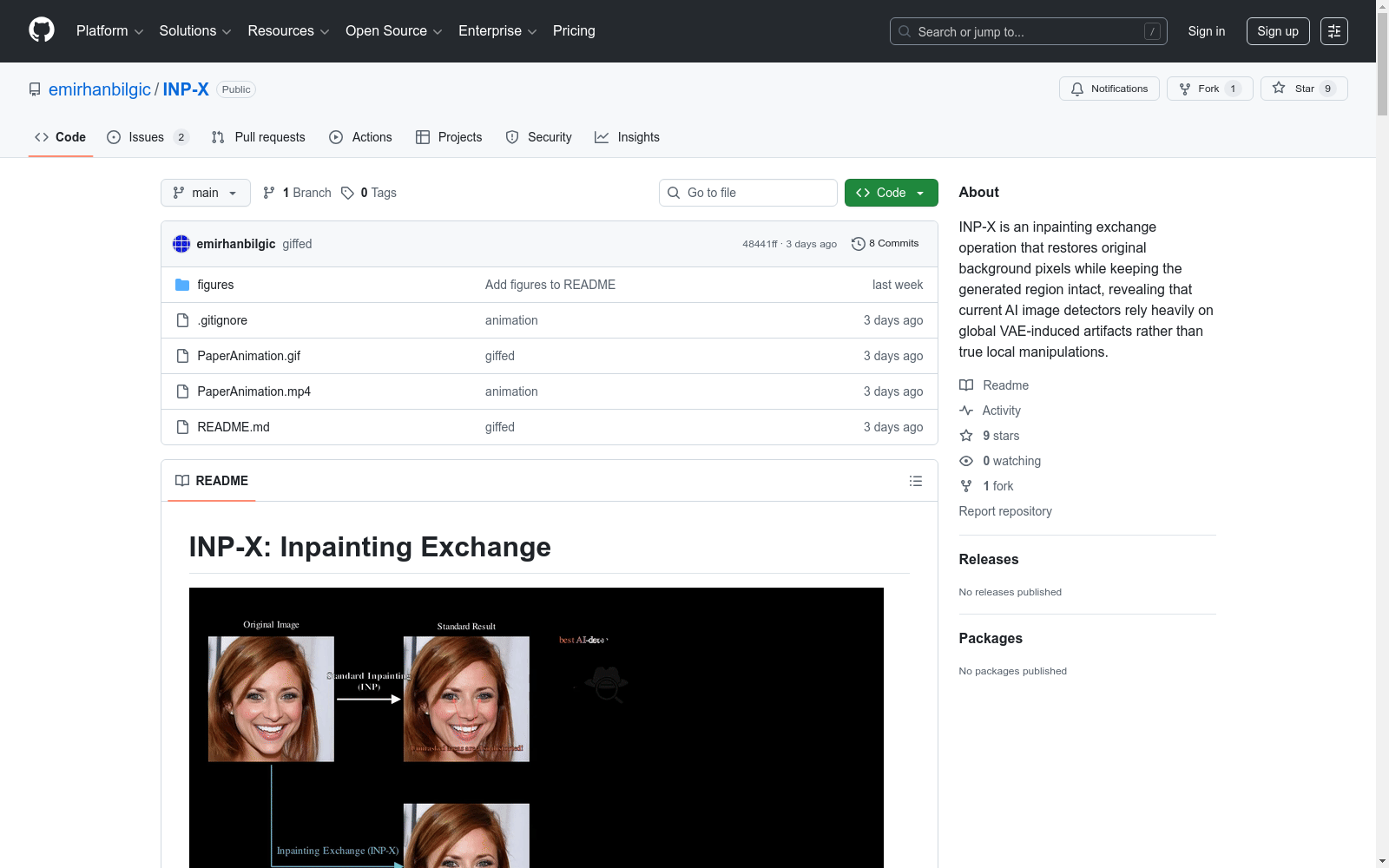
Task: Click the eye icon beside watching
Action: coord(966,461)
